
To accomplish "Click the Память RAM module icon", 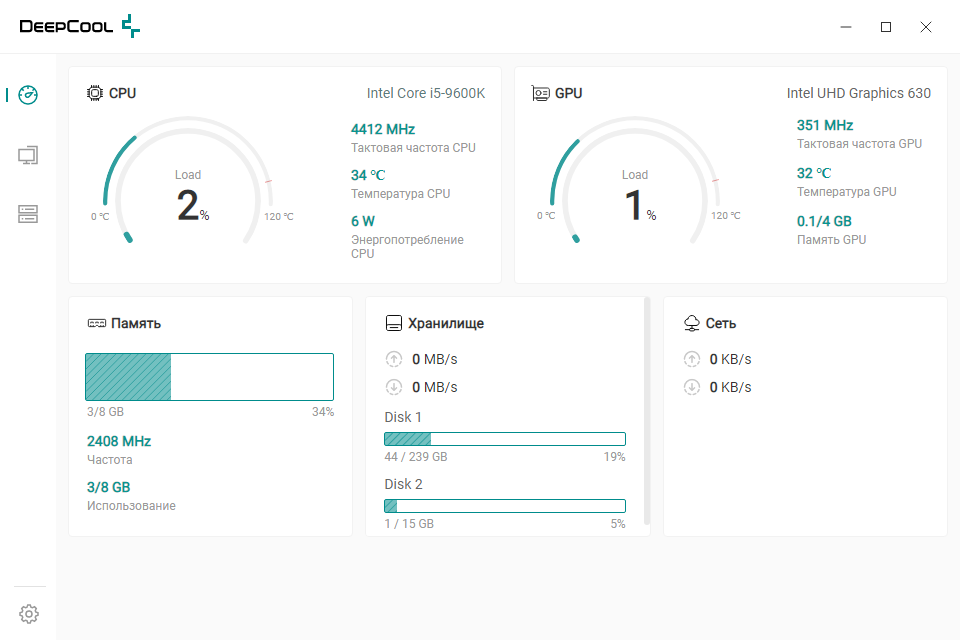I will click(97, 323).
